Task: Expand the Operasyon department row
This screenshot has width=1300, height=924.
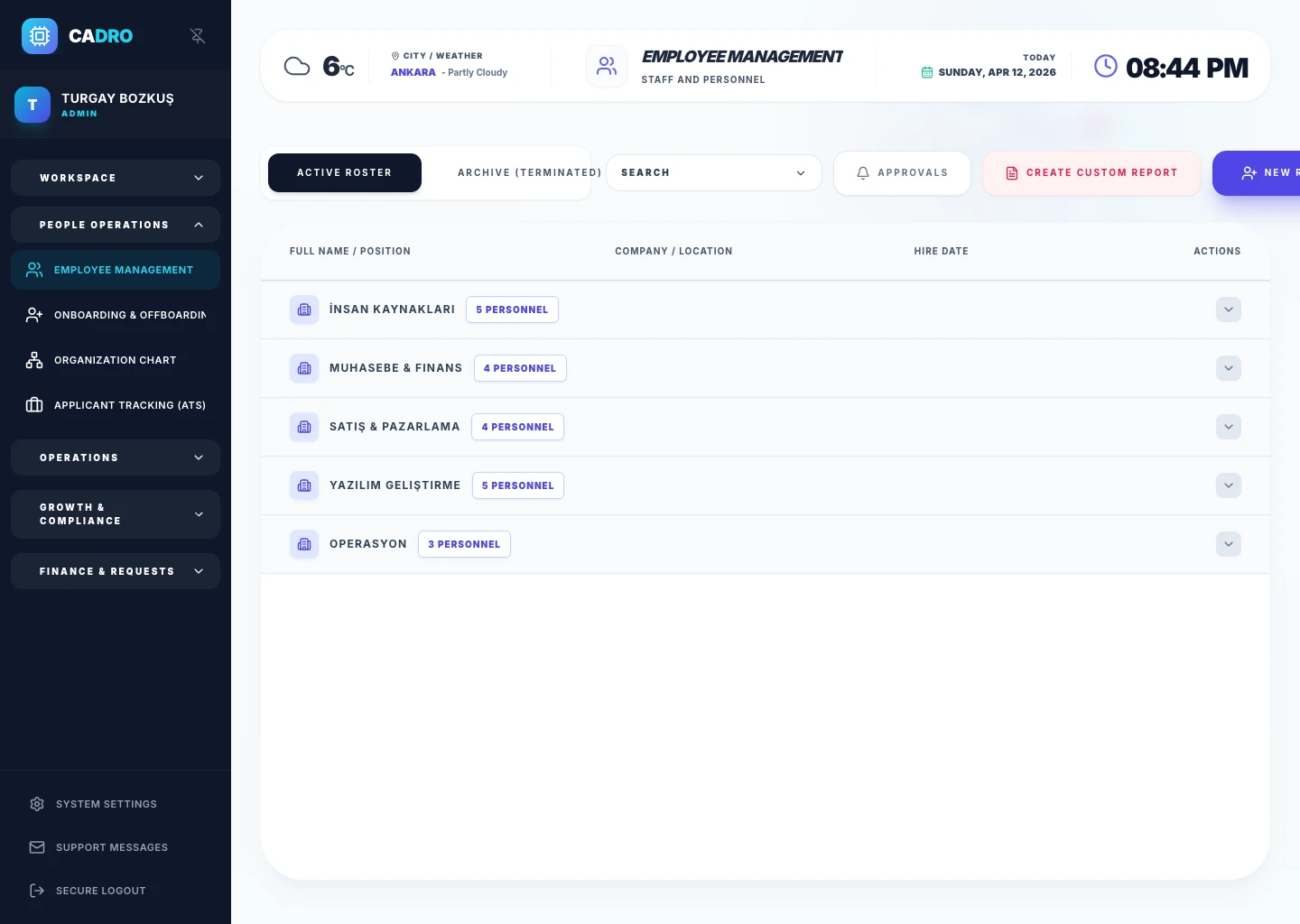Action: pyautogui.click(x=1229, y=544)
